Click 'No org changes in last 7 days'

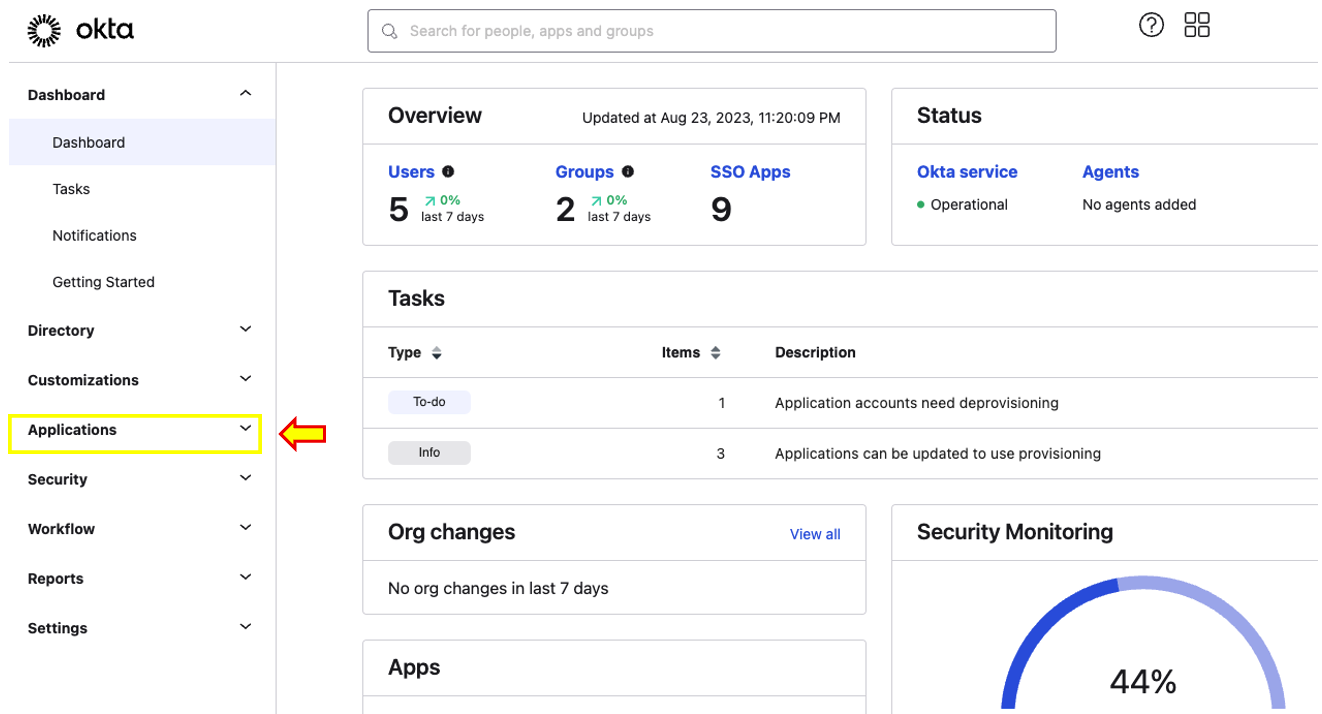(x=498, y=588)
